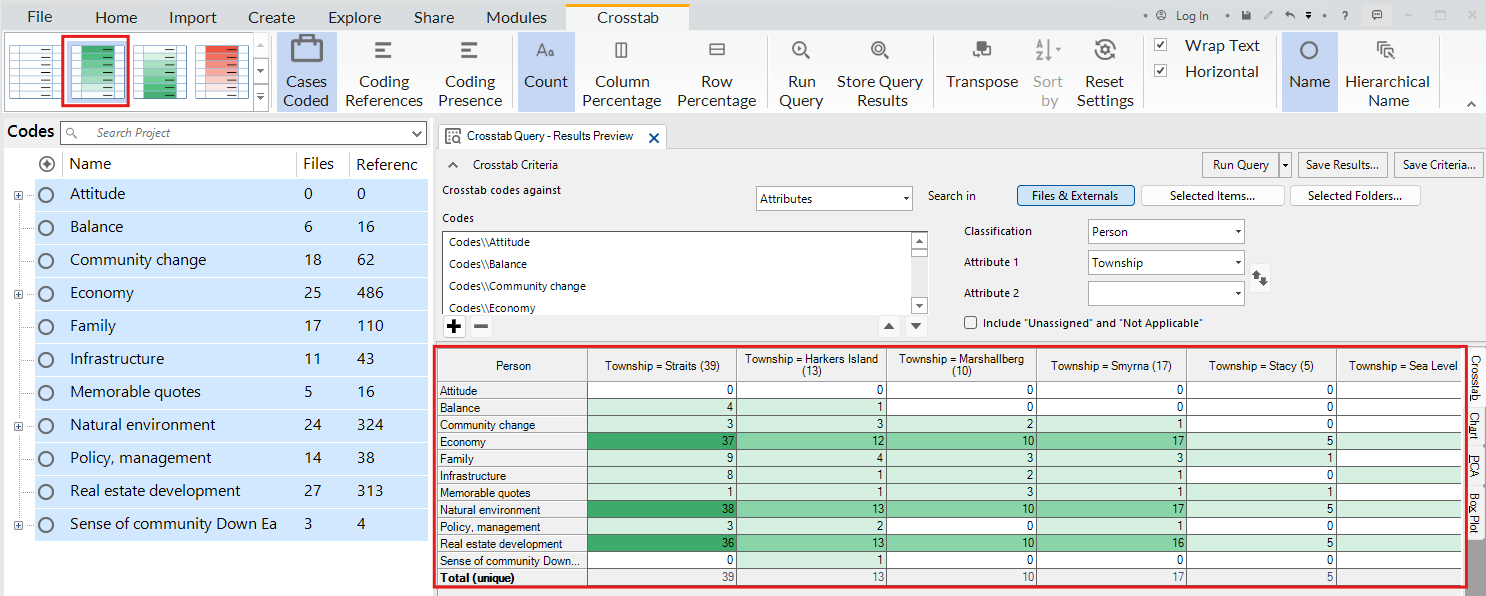Remove a code with the minus icon
1486x596 pixels.
(481, 326)
